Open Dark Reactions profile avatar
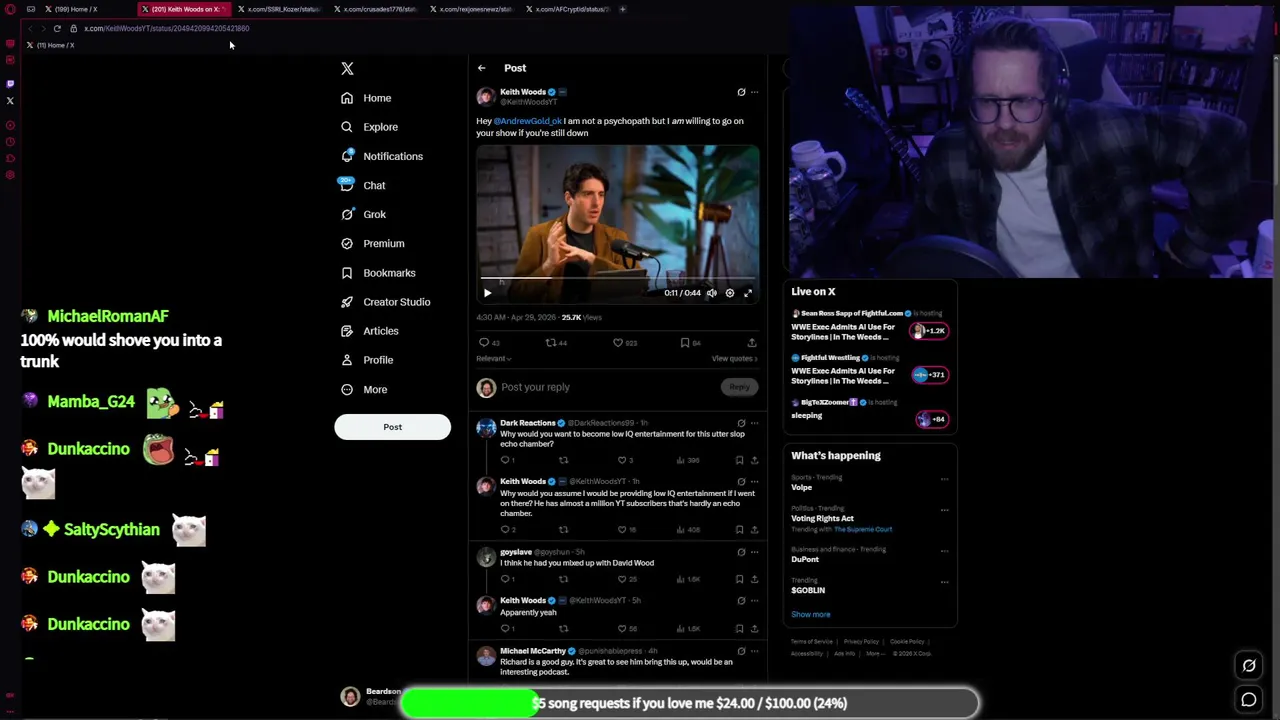 click(x=486, y=429)
